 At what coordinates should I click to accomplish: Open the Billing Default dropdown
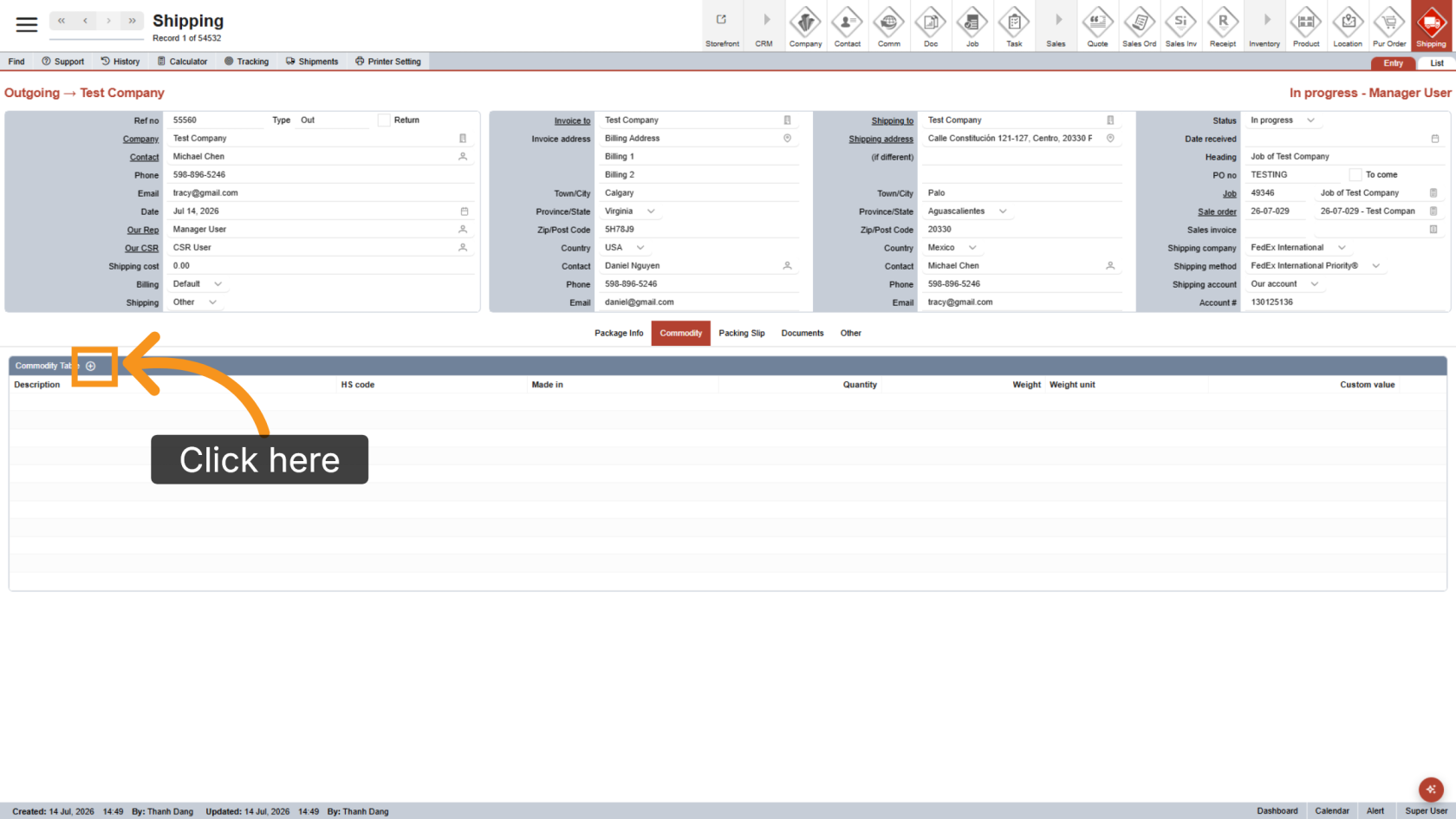pos(198,284)
